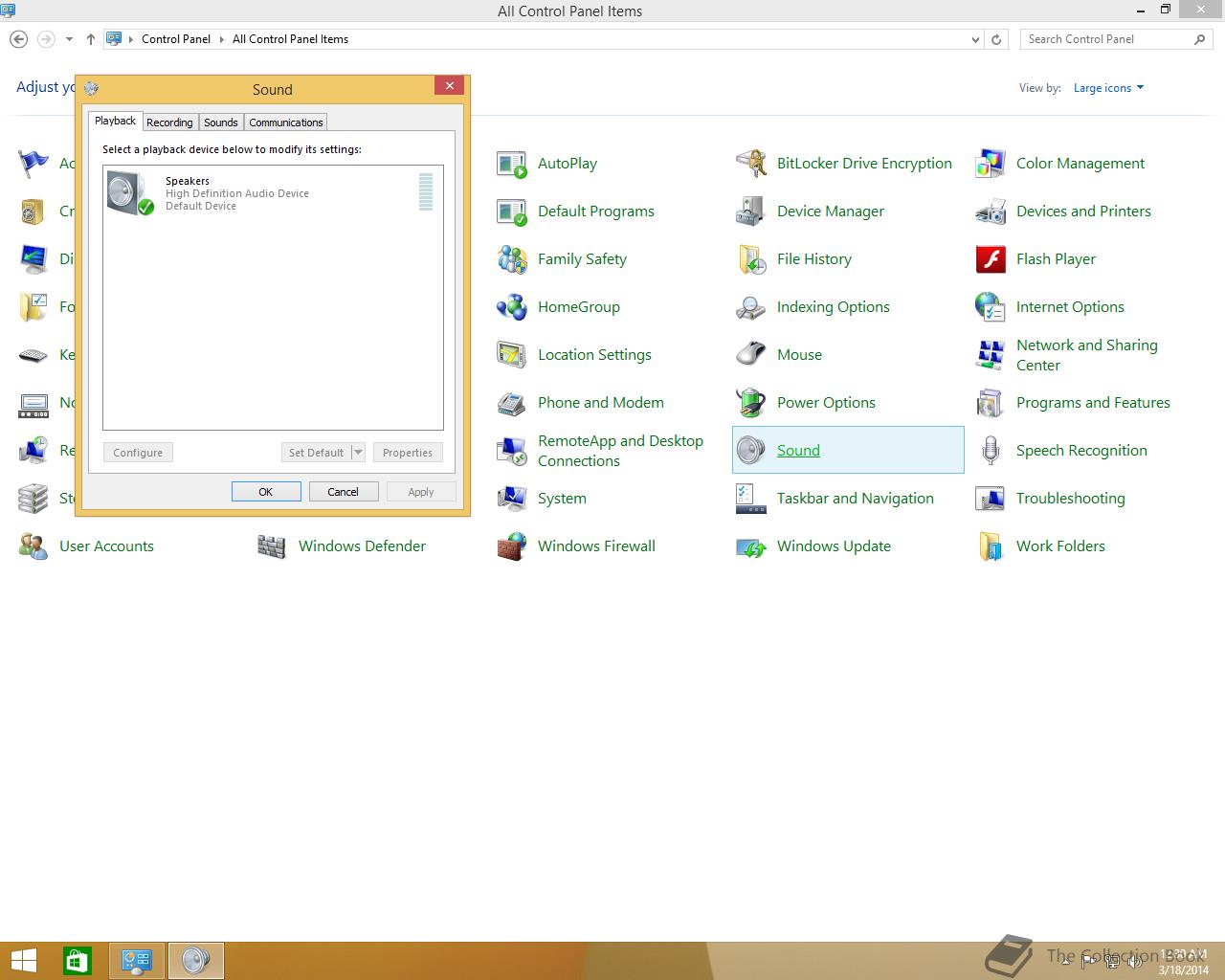Screen dimensions: 1225x980
Task: Click the Properties button in the Sound dialog
Action: click(x=408, y=453)
